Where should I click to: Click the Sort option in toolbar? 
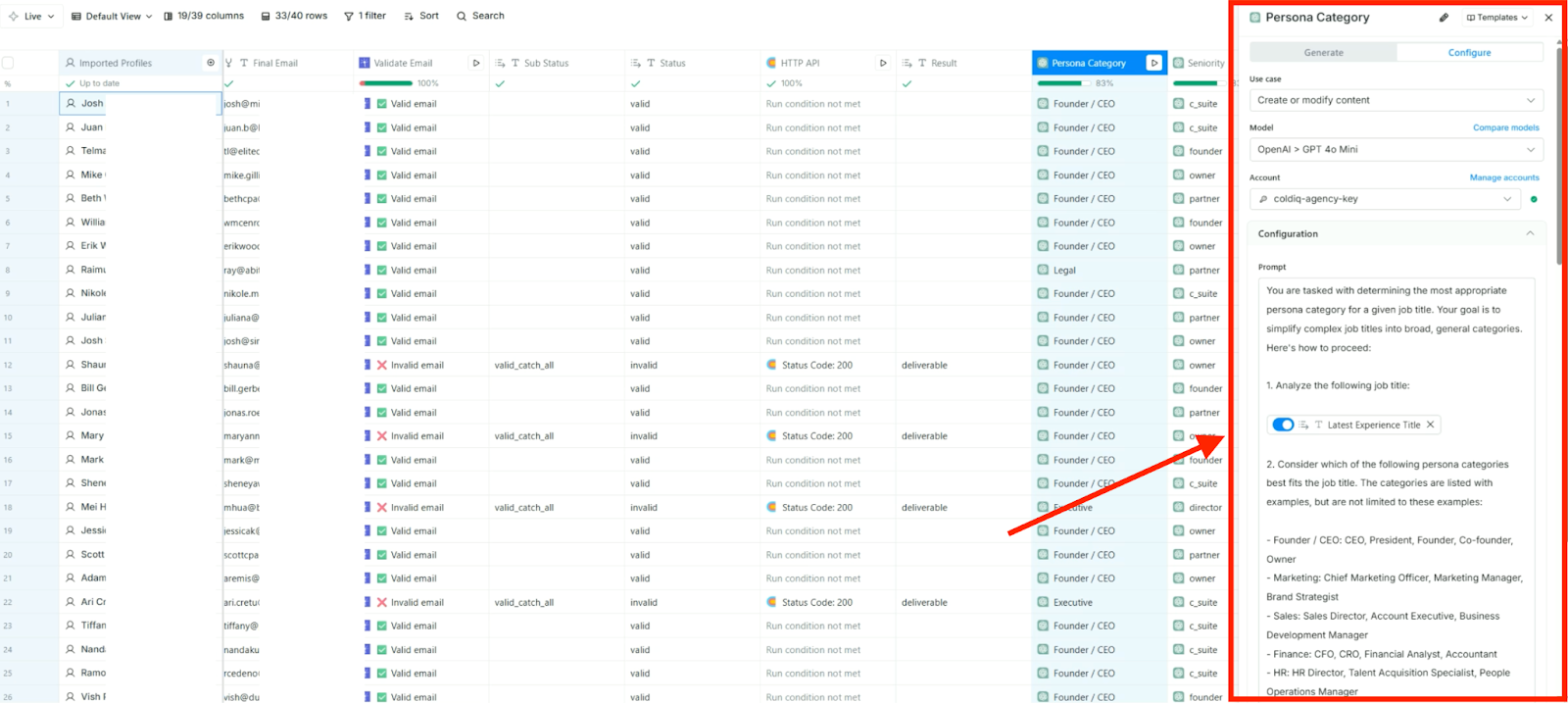pyautogui.click(x=421, y=16)
